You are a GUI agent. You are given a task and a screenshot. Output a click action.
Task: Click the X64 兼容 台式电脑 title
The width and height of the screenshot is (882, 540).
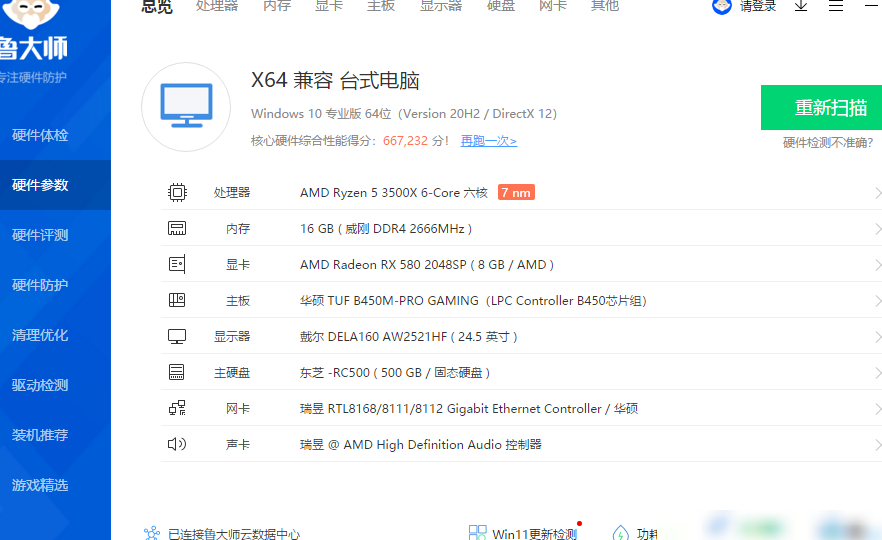[335, 80]
